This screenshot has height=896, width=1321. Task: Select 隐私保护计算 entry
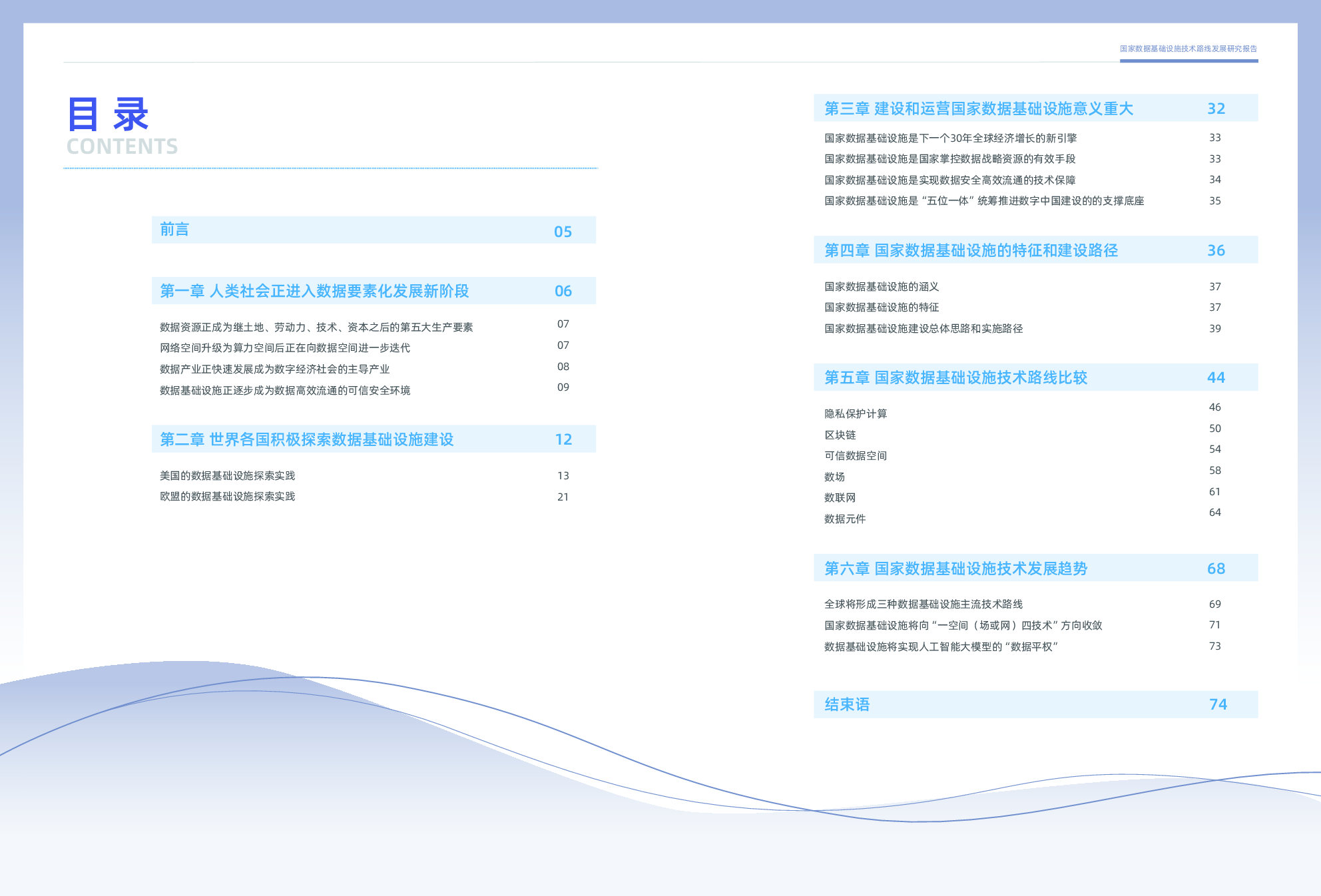[856, 413]
